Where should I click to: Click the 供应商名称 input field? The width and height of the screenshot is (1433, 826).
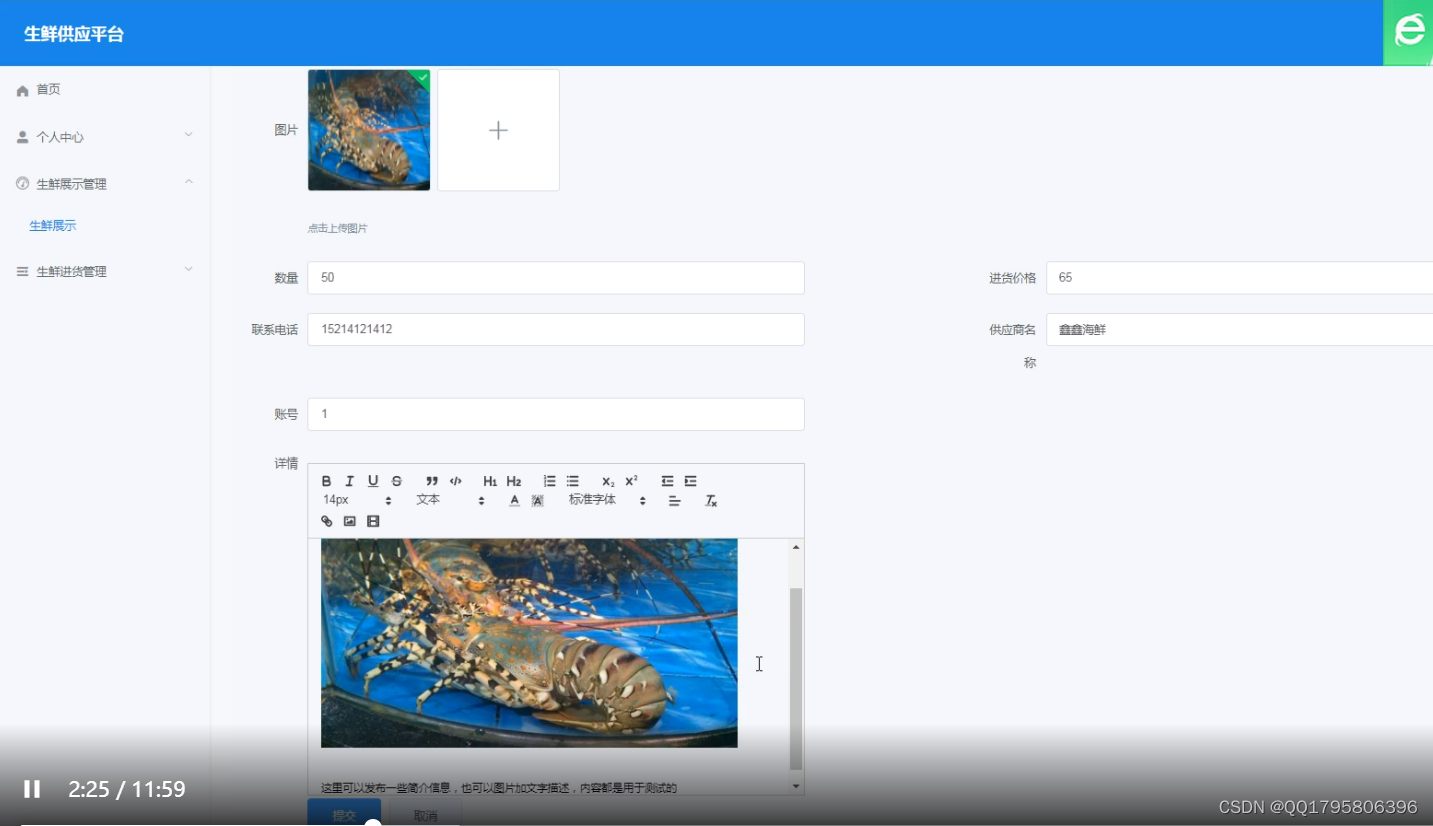(1239, 329)
